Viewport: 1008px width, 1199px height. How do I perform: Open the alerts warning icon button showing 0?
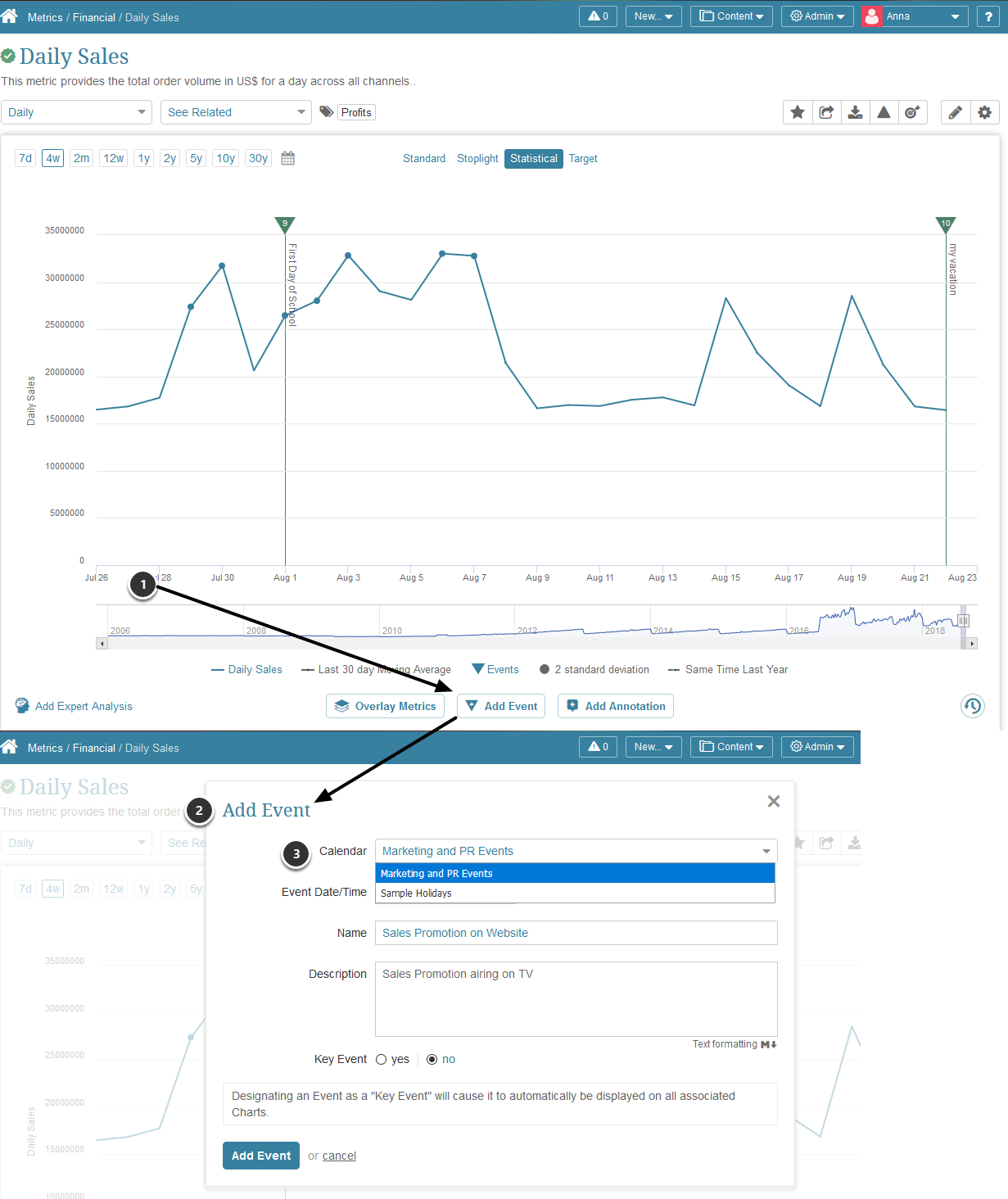pos(599,16)
